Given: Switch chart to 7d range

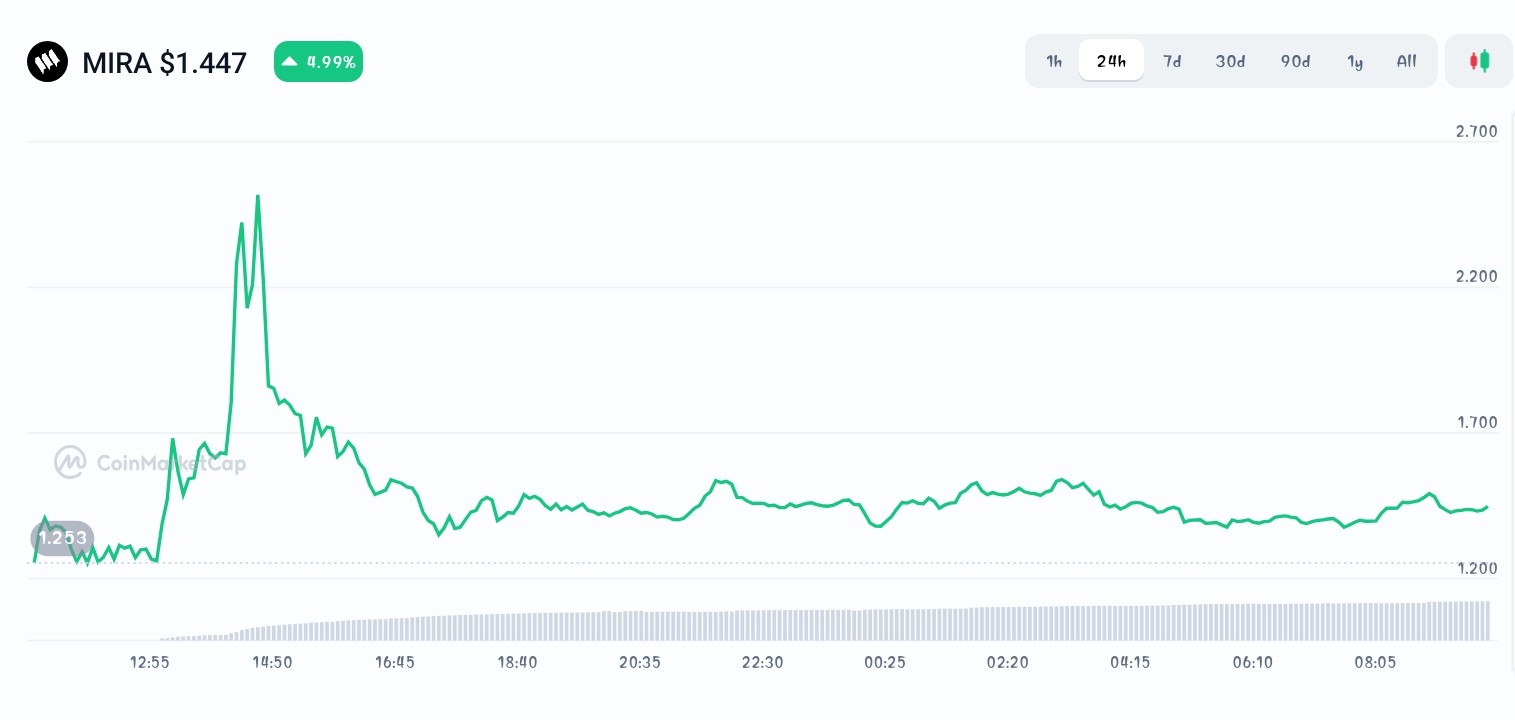Looking at the screenshot, I should pyautogui.click(x=1172, y=61).
